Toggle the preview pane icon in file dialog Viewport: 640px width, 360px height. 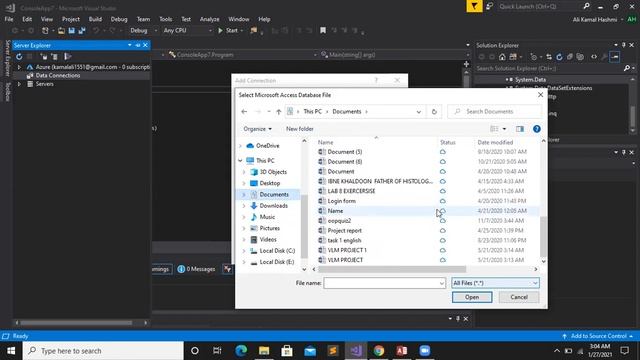[x=520, y=129]
